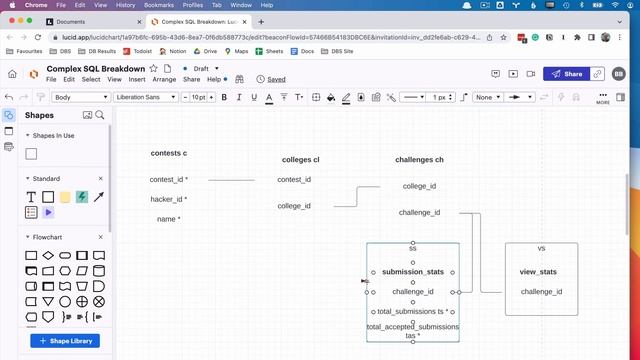
Task: Open the line color pen
Action: (346, 98)
